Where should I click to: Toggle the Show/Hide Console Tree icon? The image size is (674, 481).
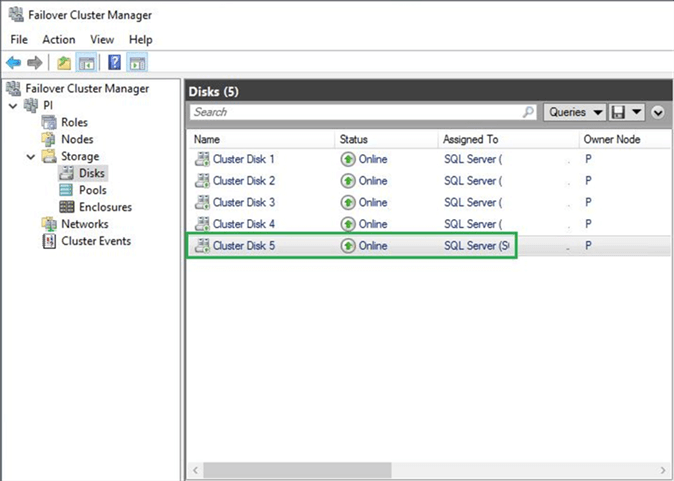point(86,63)
